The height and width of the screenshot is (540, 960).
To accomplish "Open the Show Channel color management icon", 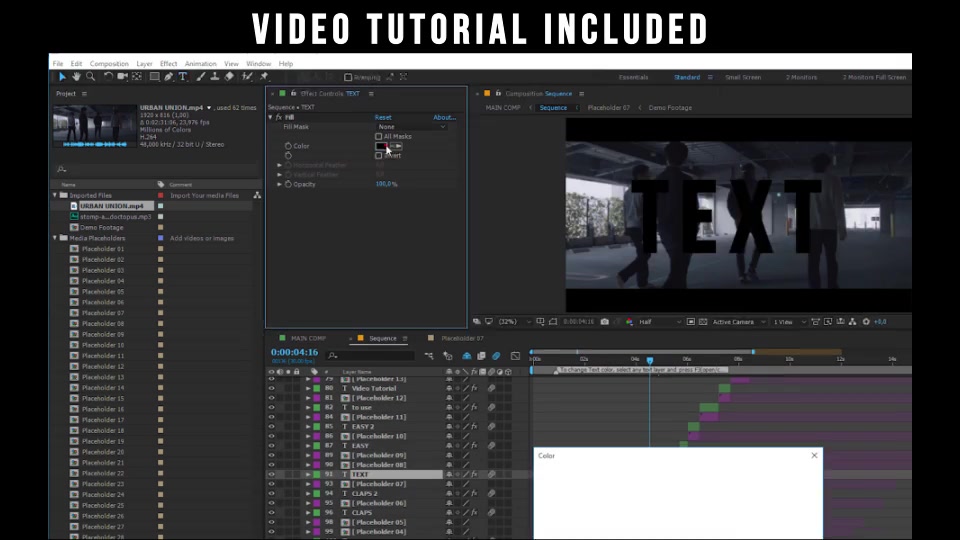I will 629,321.
